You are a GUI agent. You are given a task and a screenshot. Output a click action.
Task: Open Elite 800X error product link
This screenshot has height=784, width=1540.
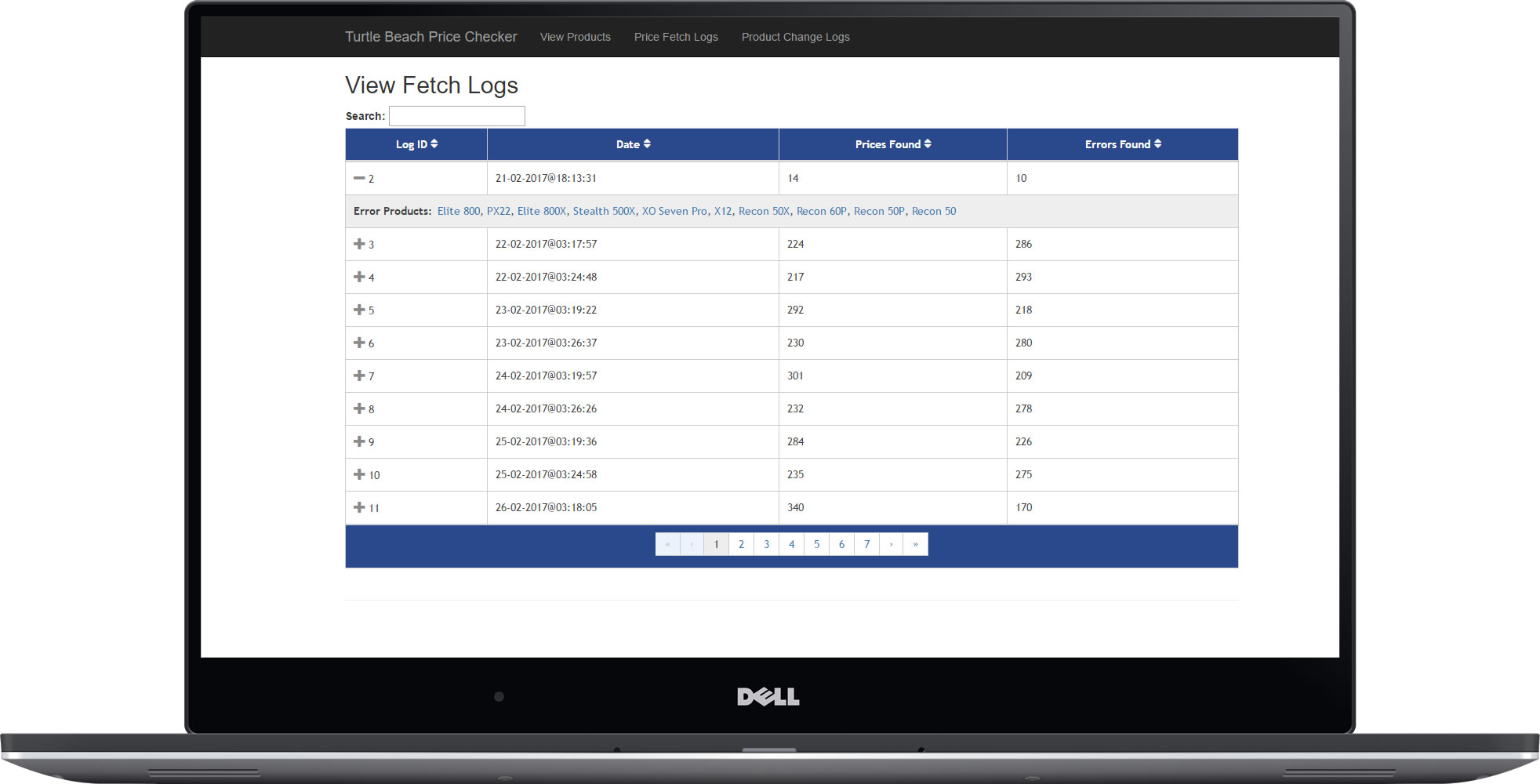[x=542, y=211]
